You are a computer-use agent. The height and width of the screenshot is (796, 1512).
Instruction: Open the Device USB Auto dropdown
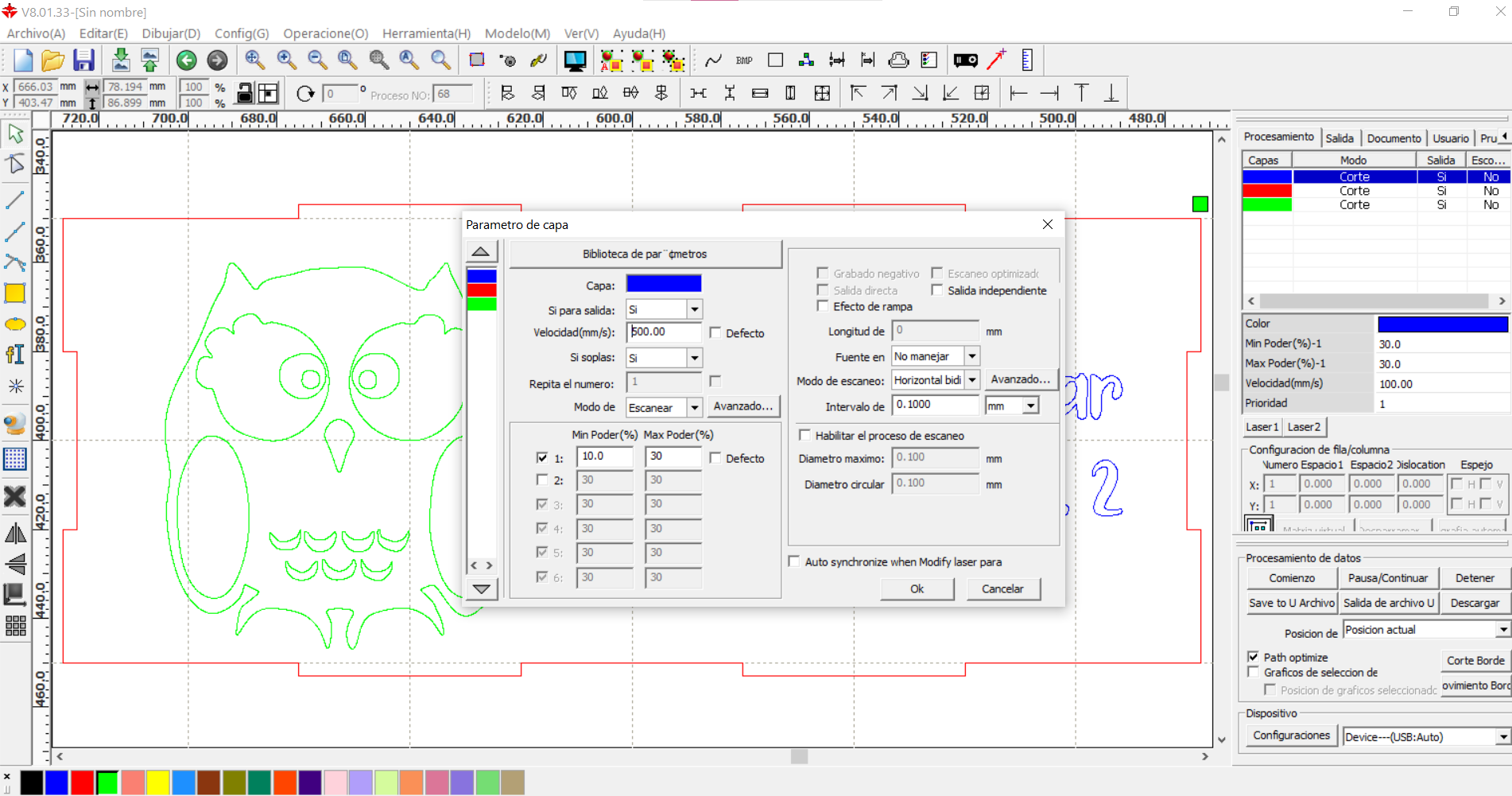1502,737
